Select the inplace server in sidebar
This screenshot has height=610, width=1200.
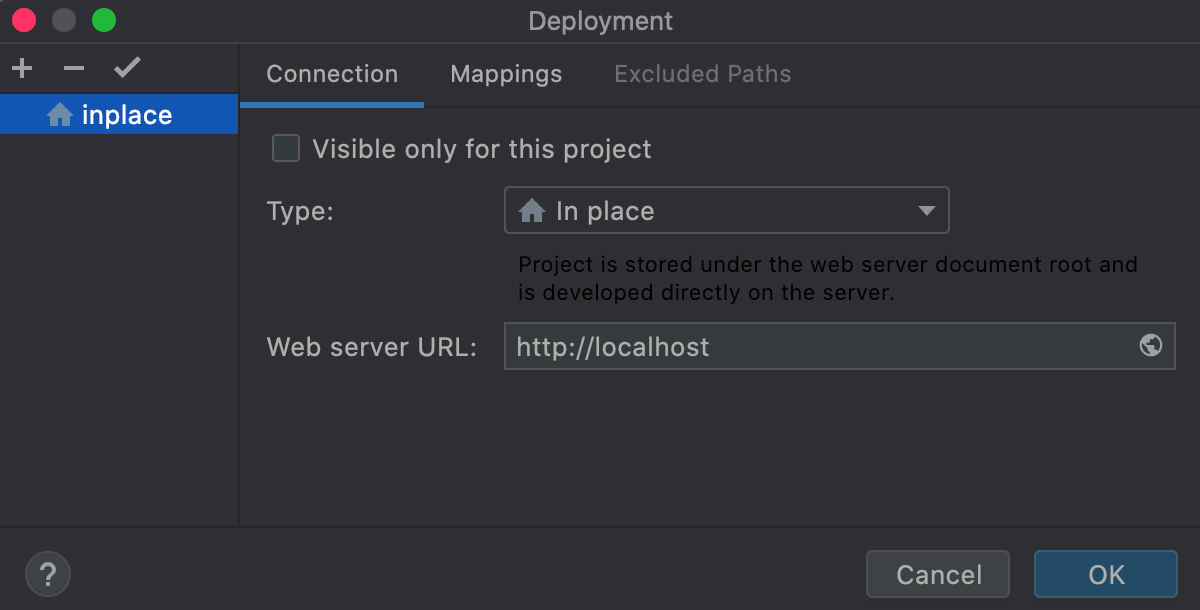tap(119, 114)
